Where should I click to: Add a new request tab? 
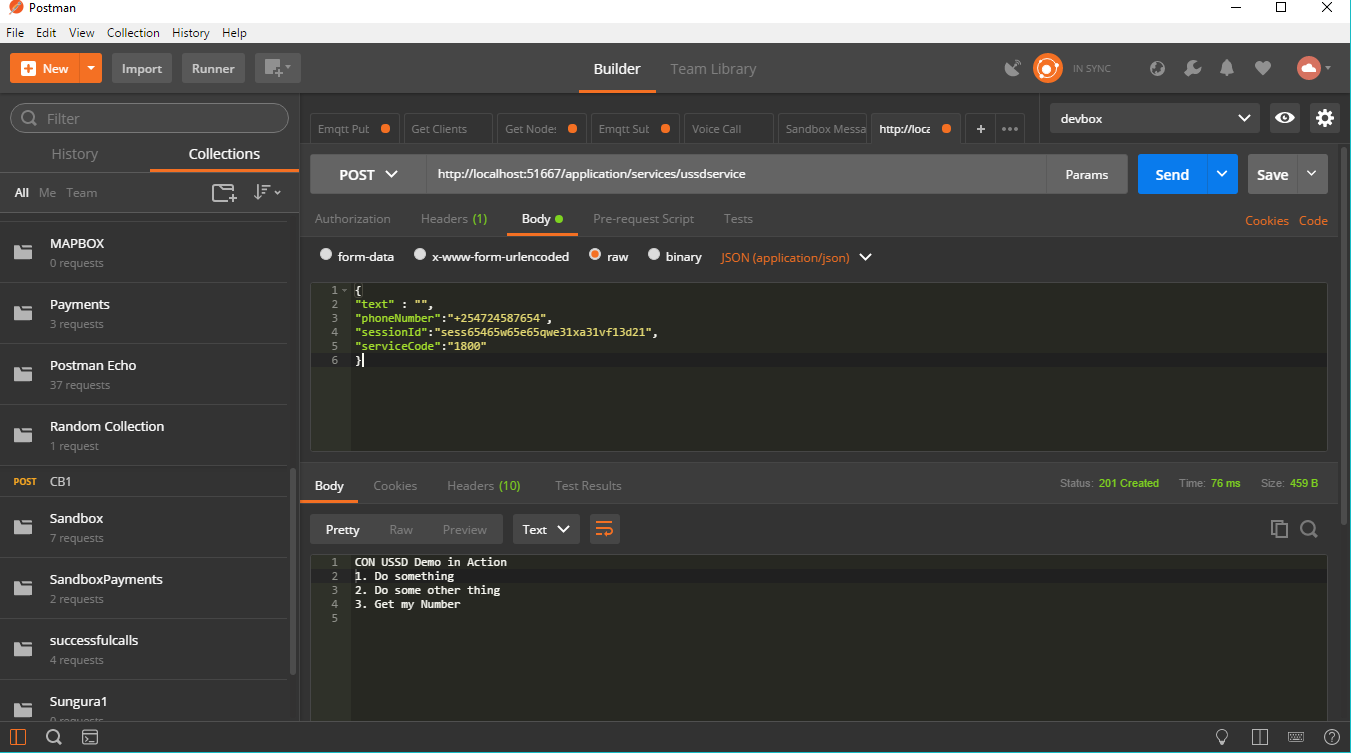pos(980,129)
